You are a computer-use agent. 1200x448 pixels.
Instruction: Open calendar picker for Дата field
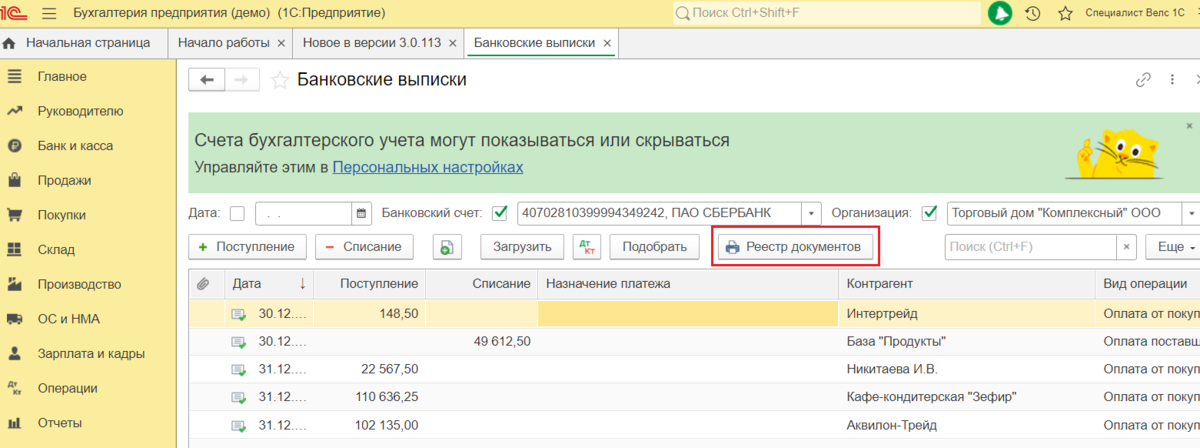click(361, 213)
